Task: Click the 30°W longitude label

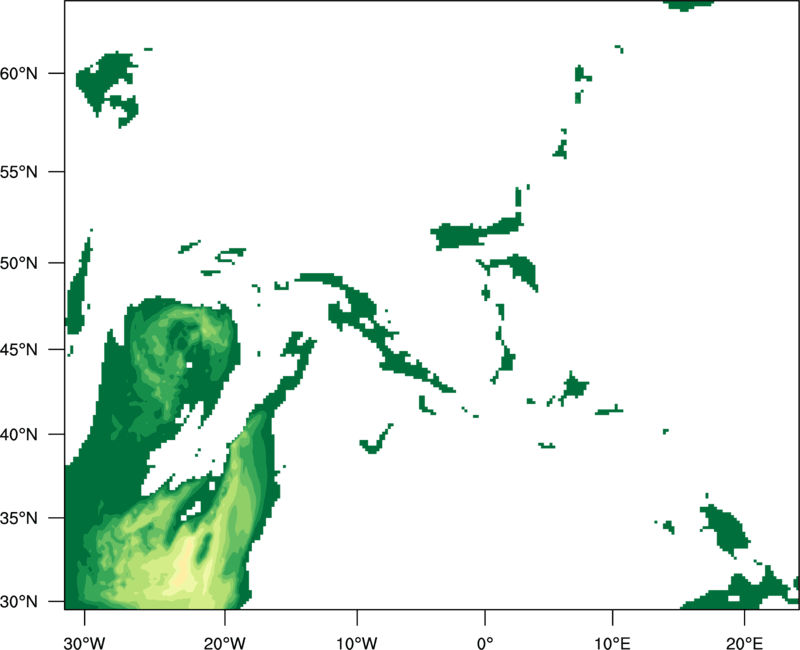Action: [84, 643]
